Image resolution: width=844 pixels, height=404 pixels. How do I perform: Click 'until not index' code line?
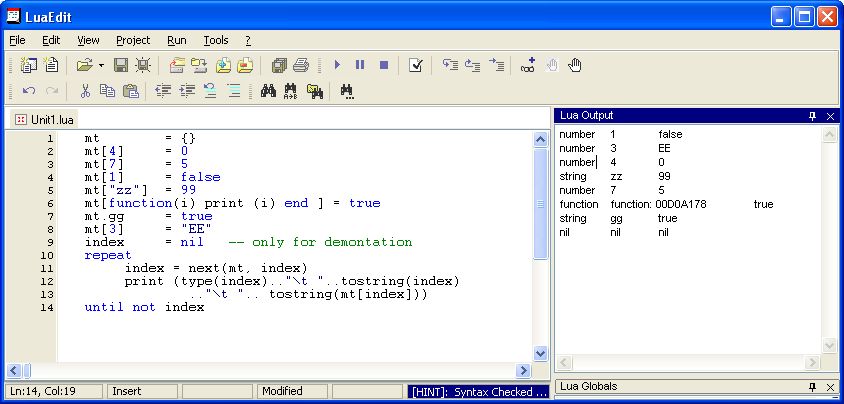point(144,307)
